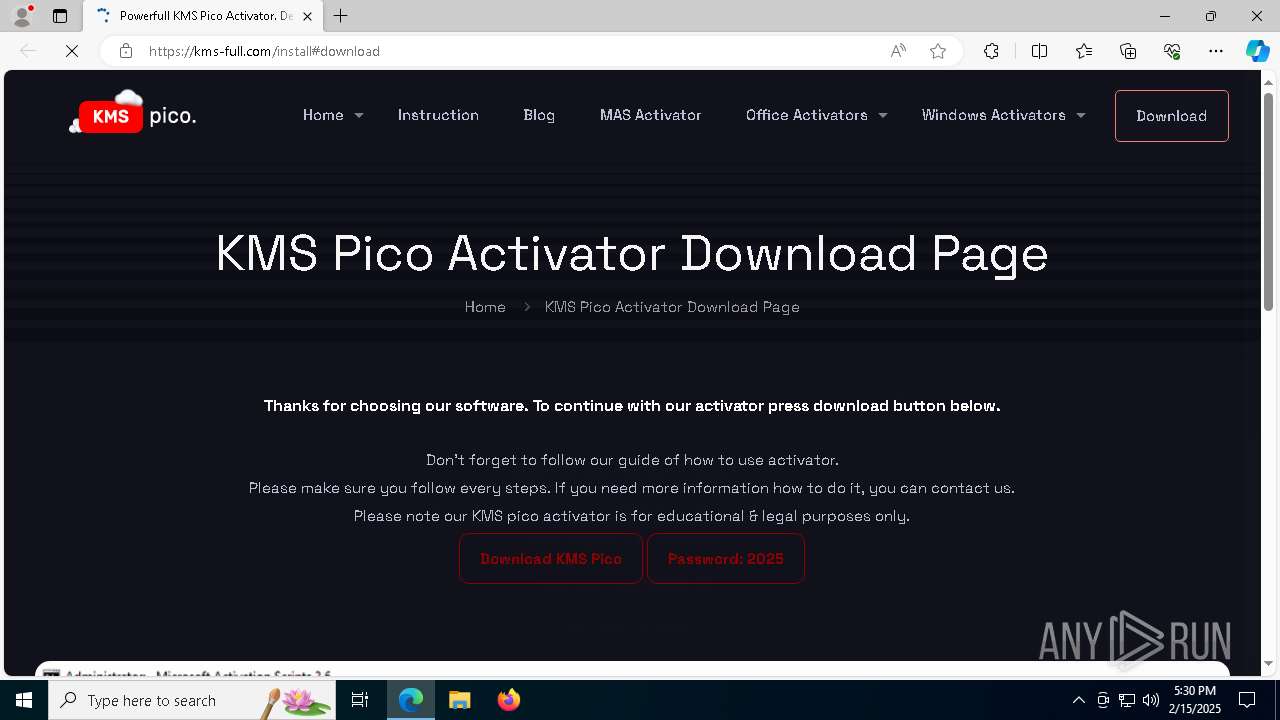Open the volume control tray icon
1280x720 pixels.
tap(1151, 700)
